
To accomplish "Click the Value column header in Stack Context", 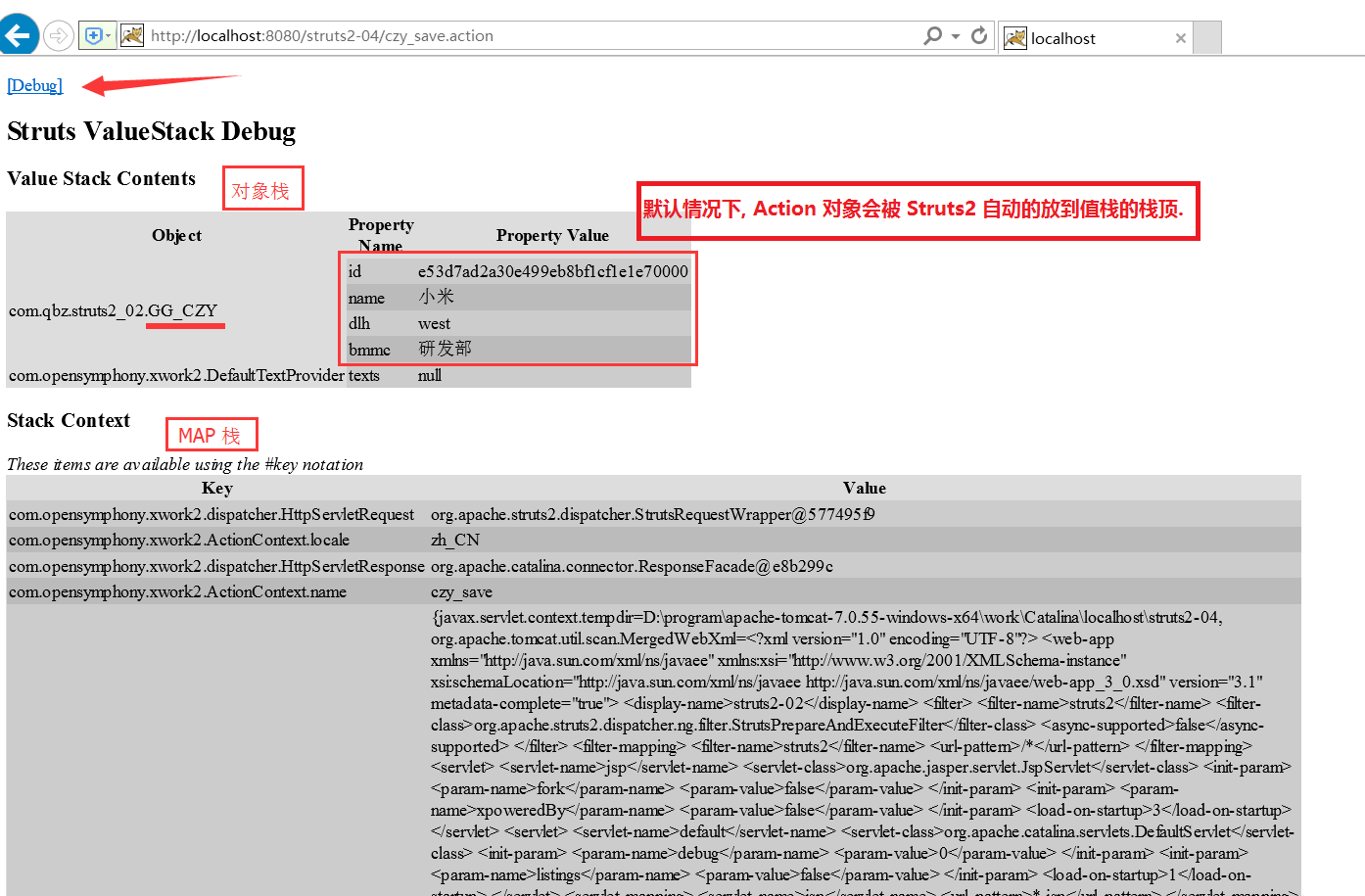I will click(x=864, y=488).
